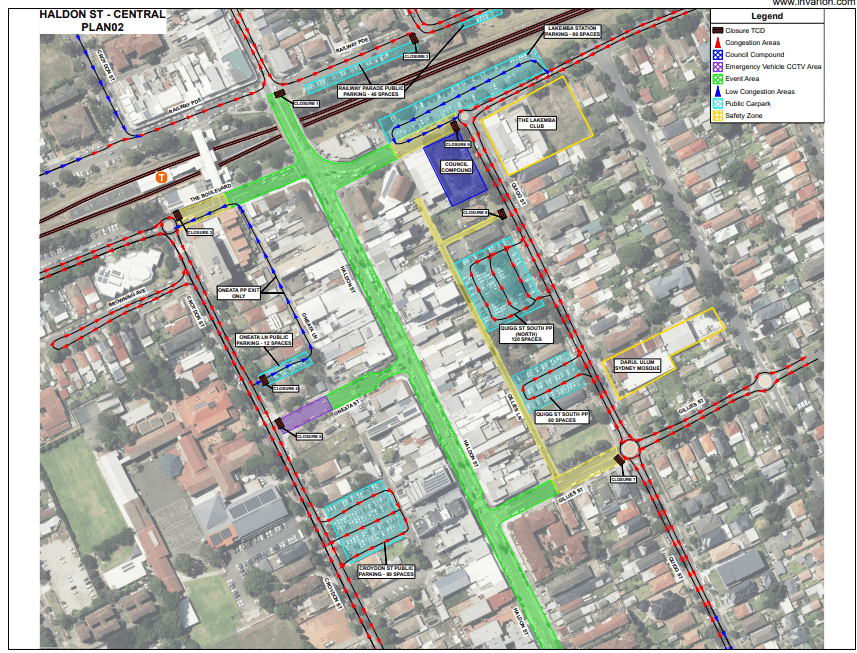Click the Council Compound label on map

click(456, 168)
